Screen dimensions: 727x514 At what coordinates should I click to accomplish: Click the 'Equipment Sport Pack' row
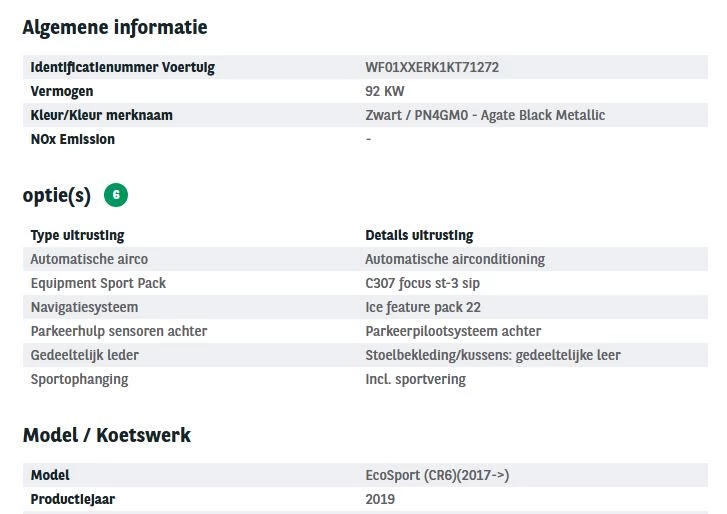pyautogui.click(x=98, y=284)
